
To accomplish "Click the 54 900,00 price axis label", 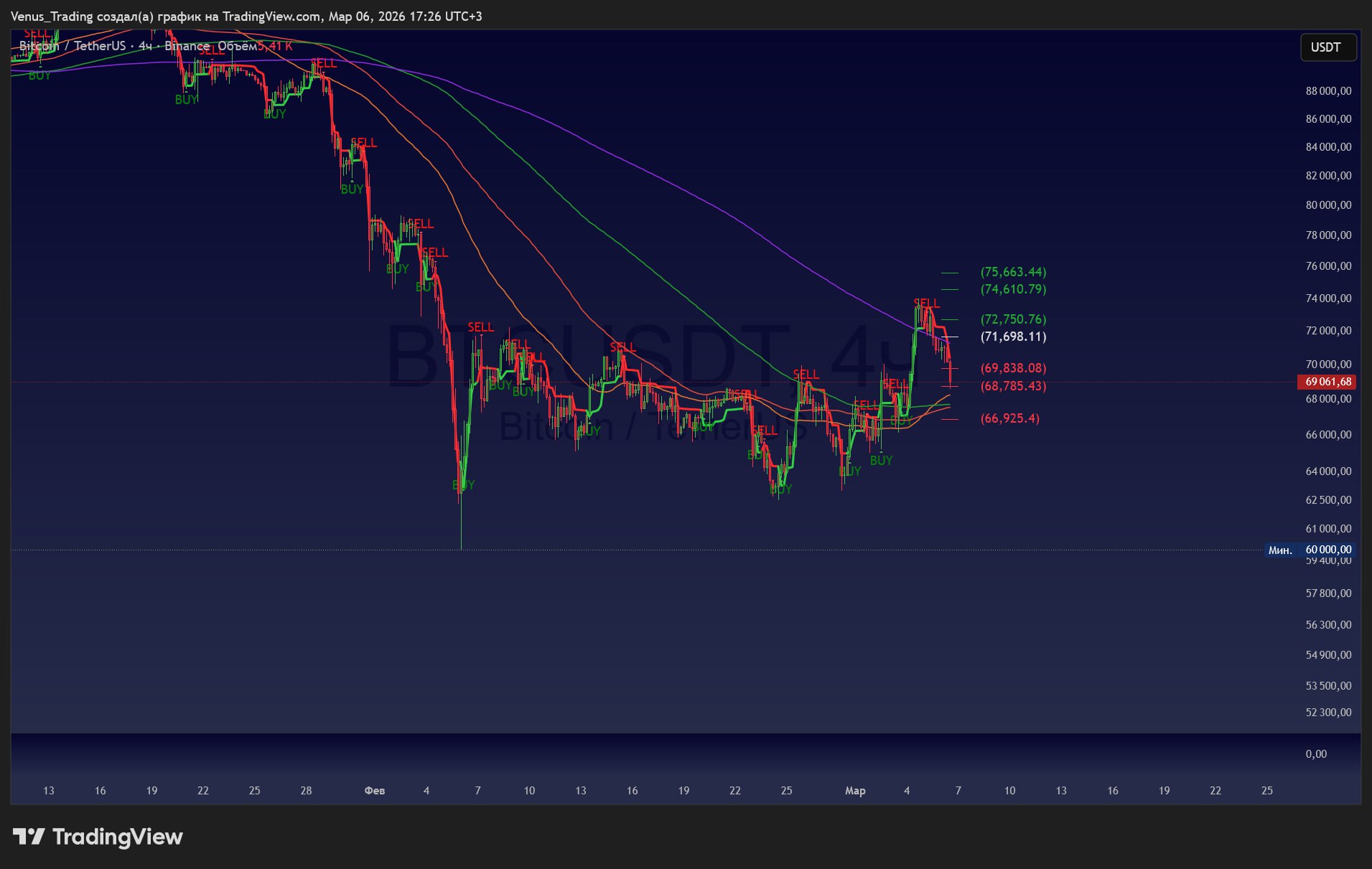I will pos(1328,654).
